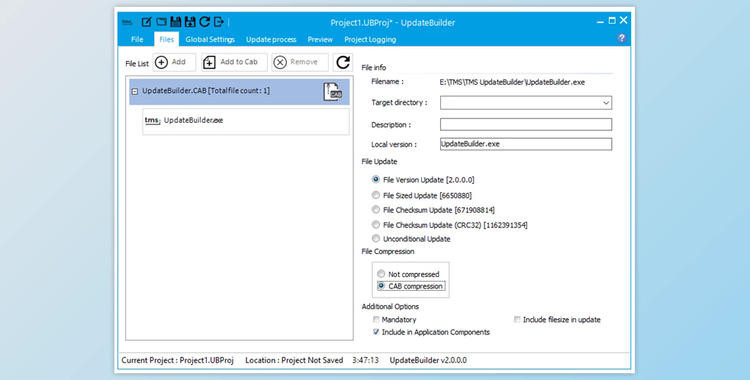Image resolution: width=750 pixels, height=380 pixels.
Task: Maximize the UpdateBuilder window
Action: click(612, 21)
